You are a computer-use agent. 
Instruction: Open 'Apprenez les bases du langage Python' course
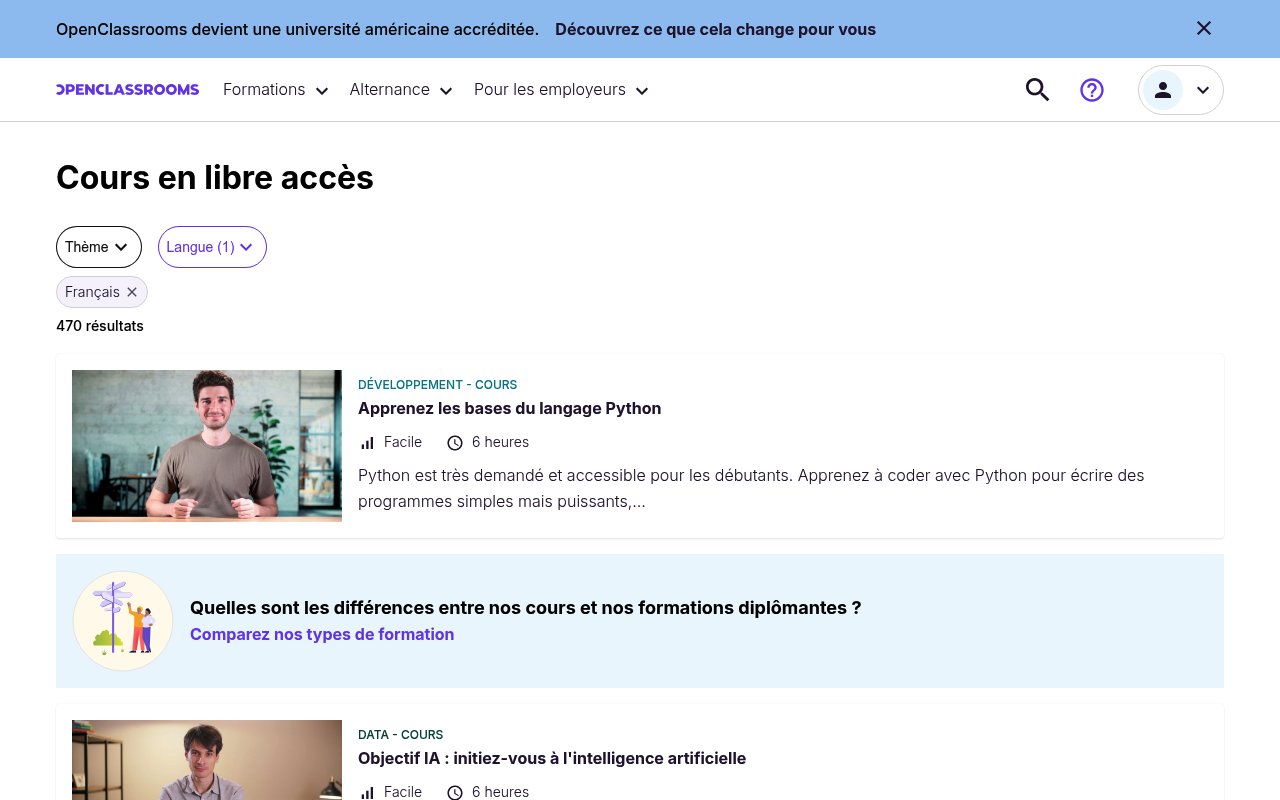point(509,408)
